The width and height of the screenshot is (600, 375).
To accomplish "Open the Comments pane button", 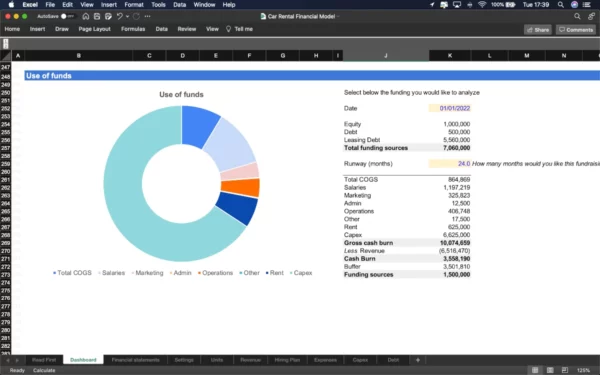I will pyautogui.click(x=576, y=30).
